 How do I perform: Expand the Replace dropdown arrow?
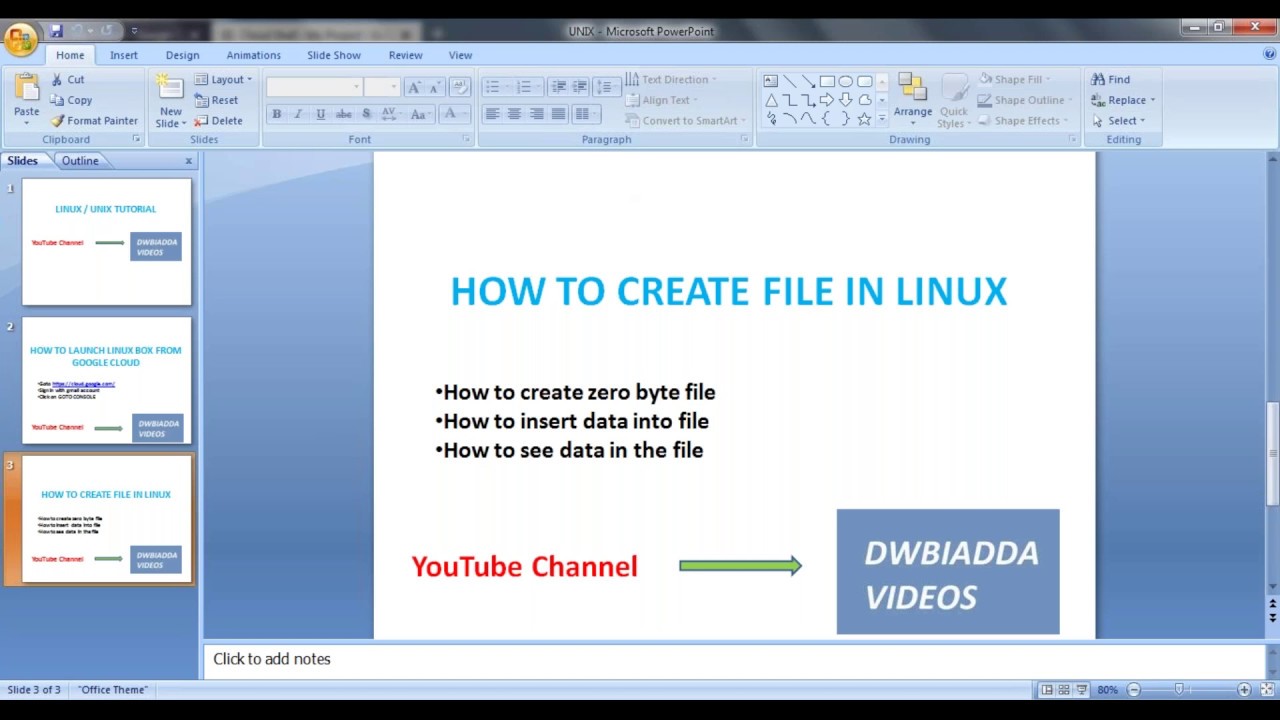click(1153, 100)
